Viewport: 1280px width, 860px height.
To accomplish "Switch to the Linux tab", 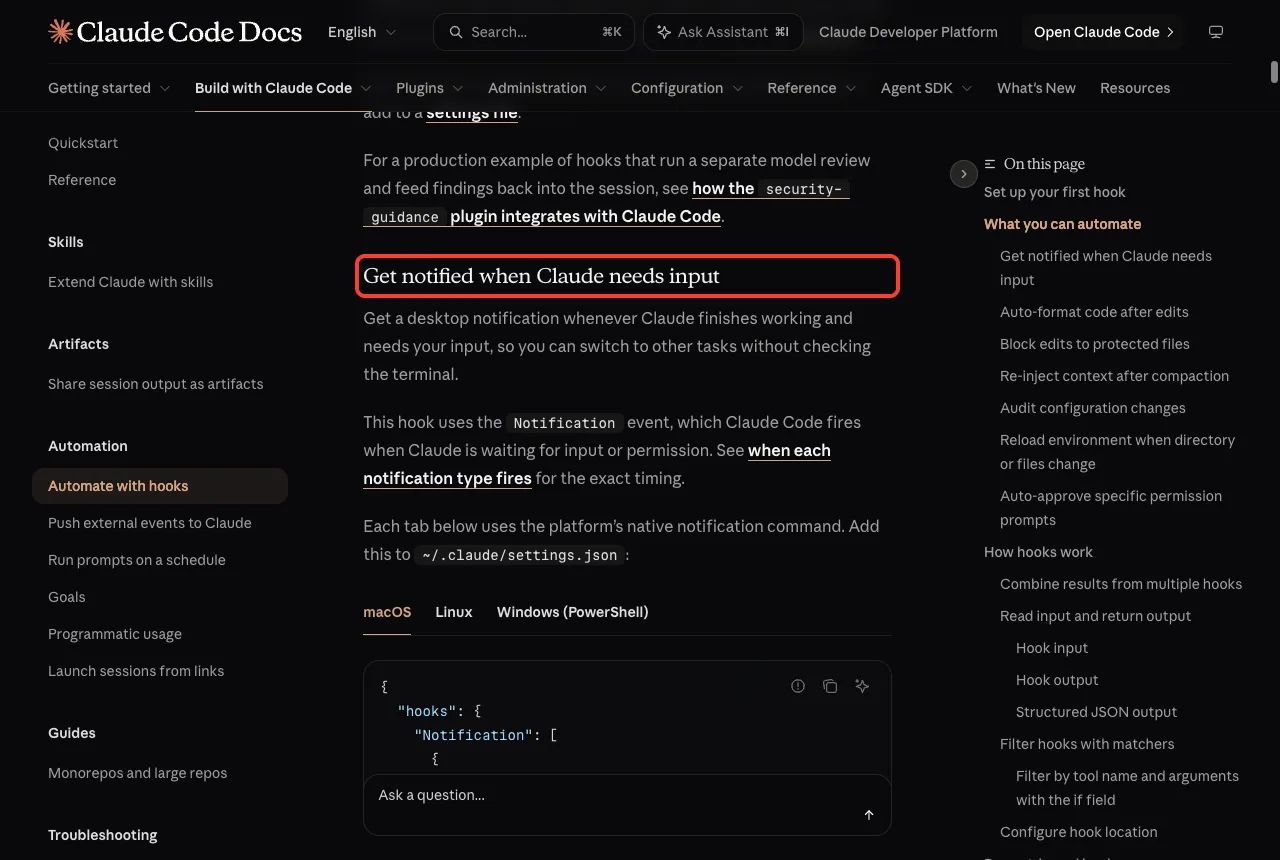I will tap(454, 612).
